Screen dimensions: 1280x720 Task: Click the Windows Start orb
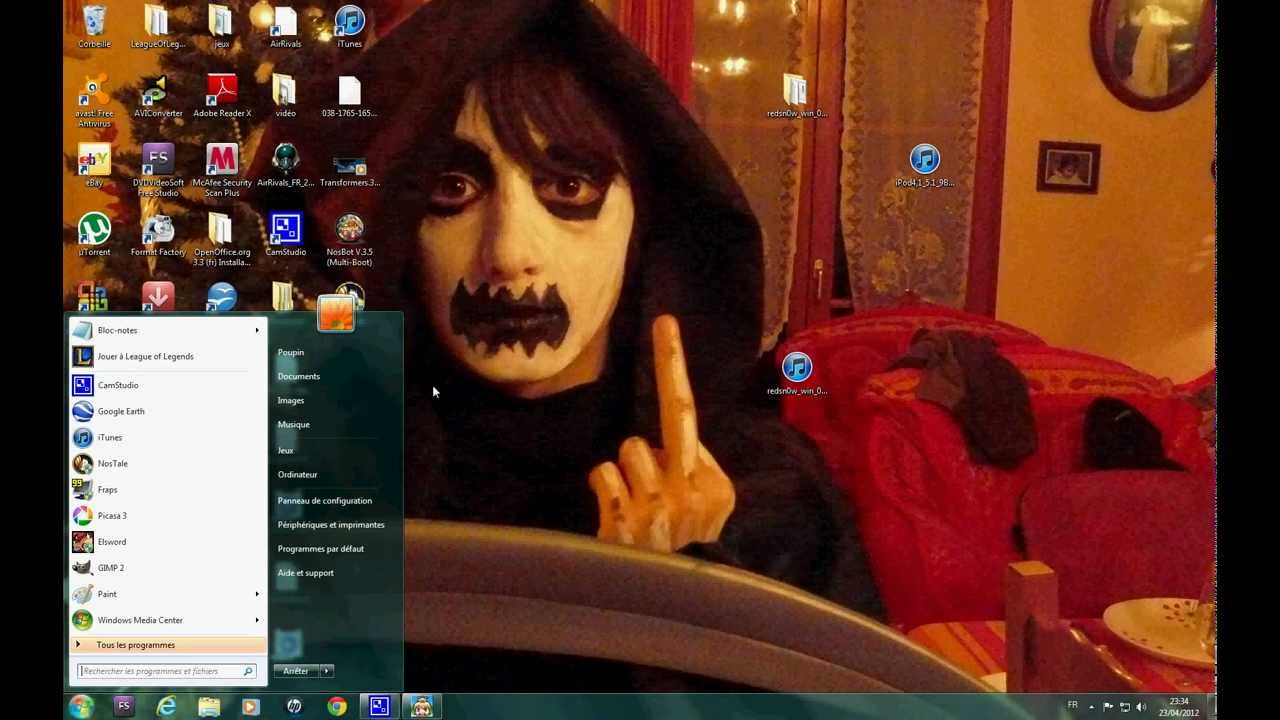tap(81, 707)
